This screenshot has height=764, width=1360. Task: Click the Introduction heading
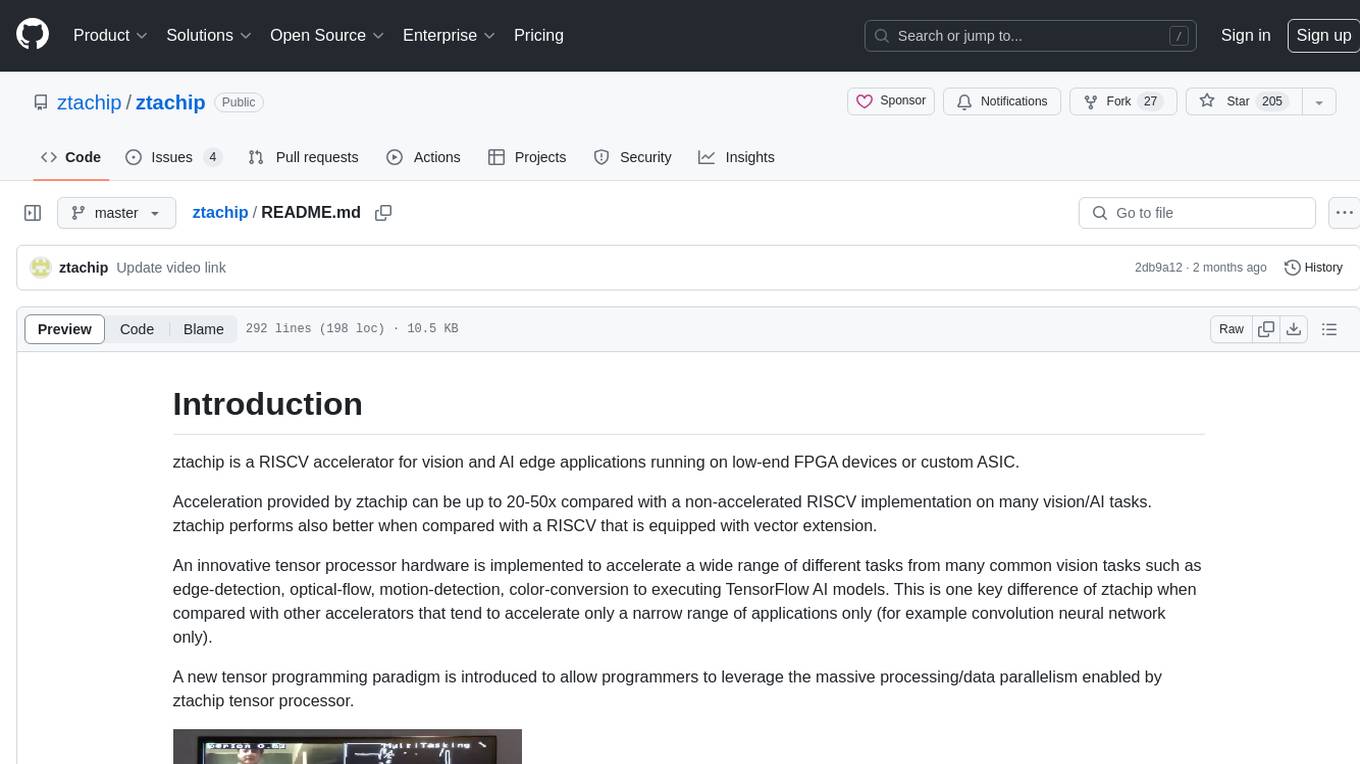pos(267,404)
